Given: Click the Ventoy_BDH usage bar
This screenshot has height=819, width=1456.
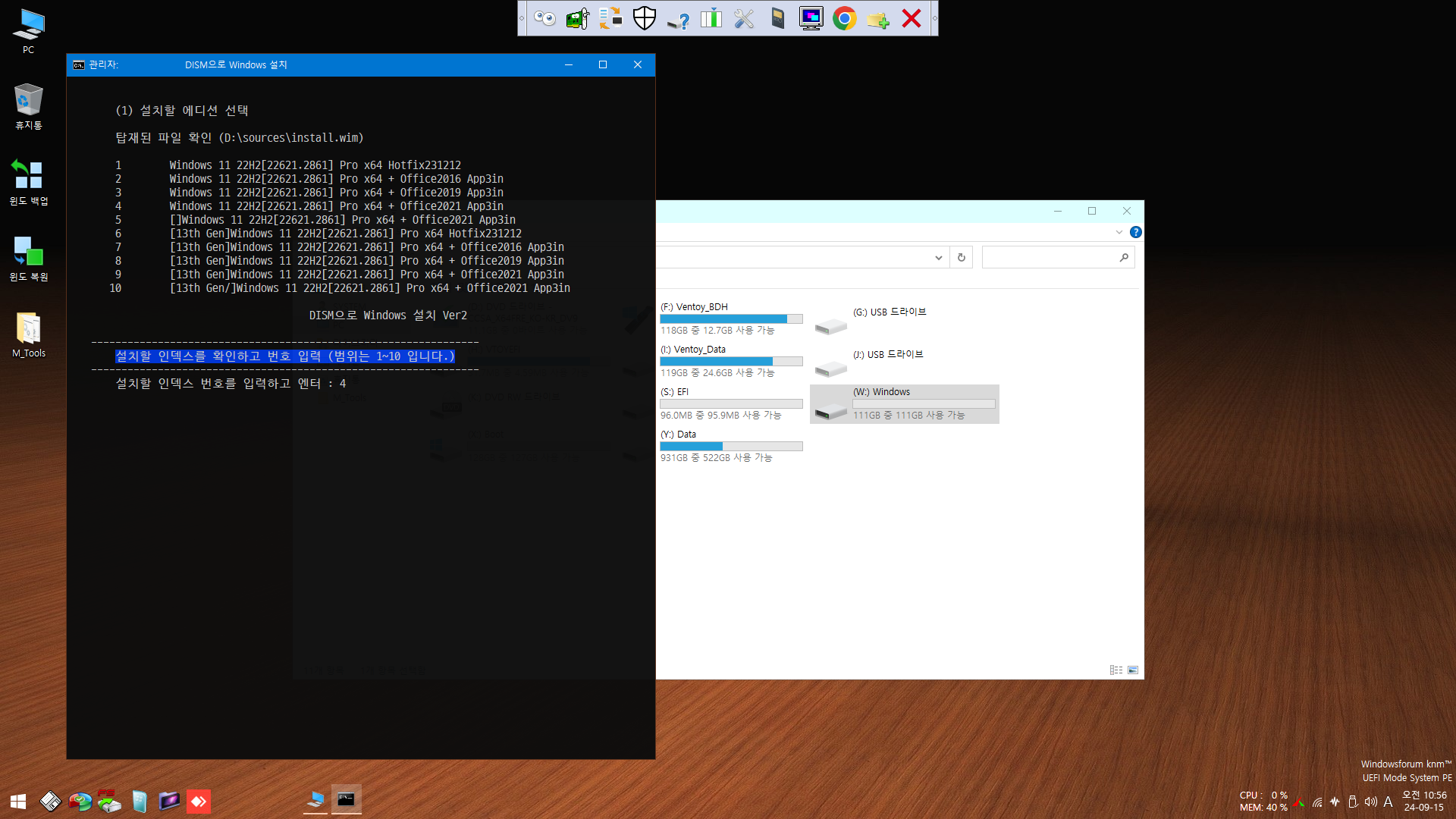Looking at the screenshot, I should pyautogui.click(x=731, y=318).
